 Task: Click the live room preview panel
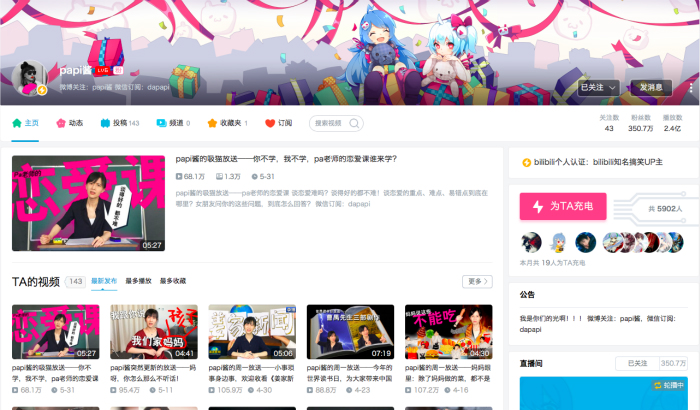tap(604, 393)
